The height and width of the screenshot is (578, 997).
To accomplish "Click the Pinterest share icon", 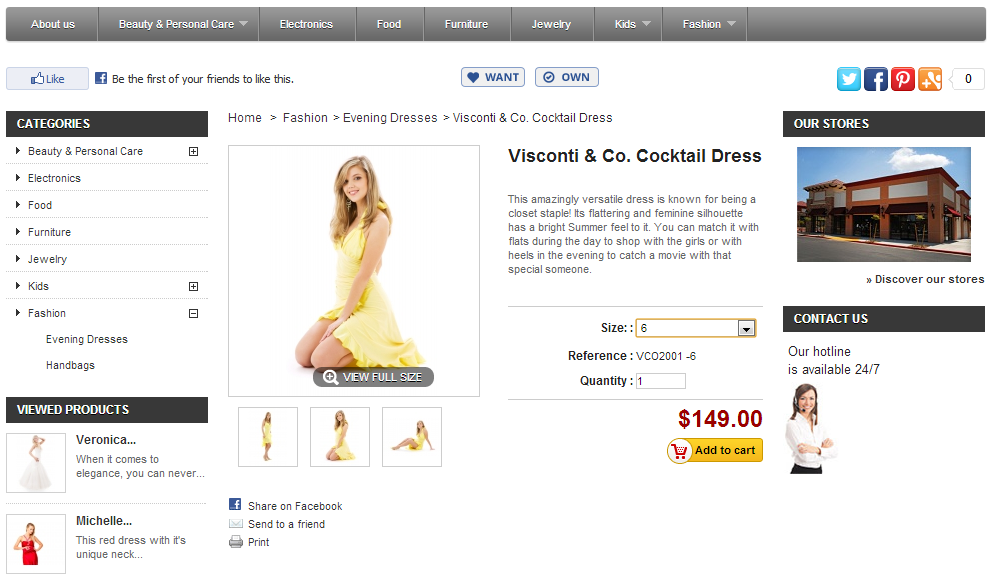I will [903, 80].
